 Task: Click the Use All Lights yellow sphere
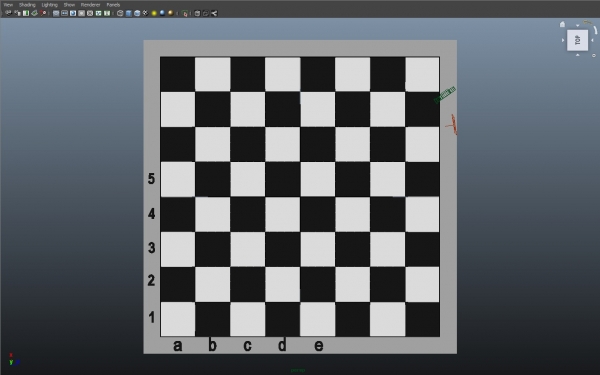click(154, 13)
